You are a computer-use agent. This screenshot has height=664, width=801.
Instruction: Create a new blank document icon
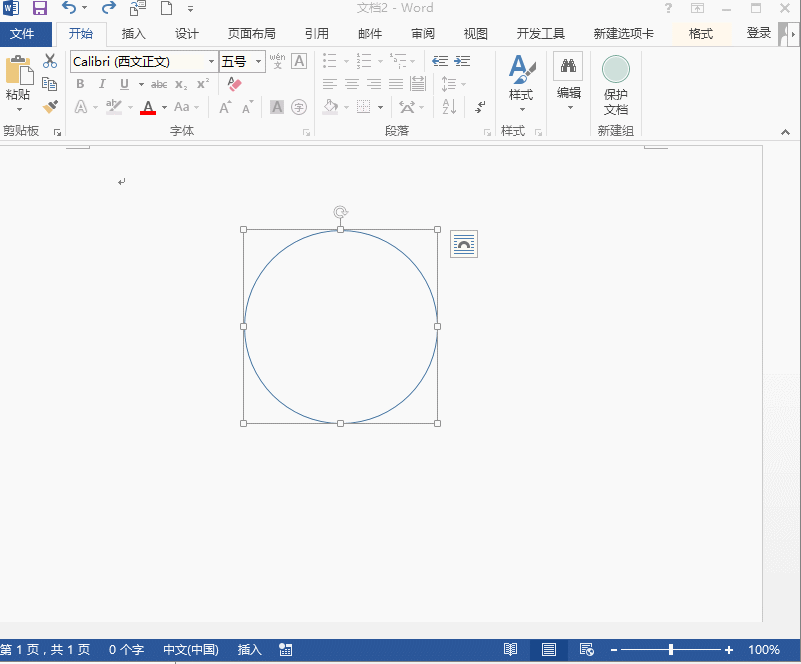(167, 8)
